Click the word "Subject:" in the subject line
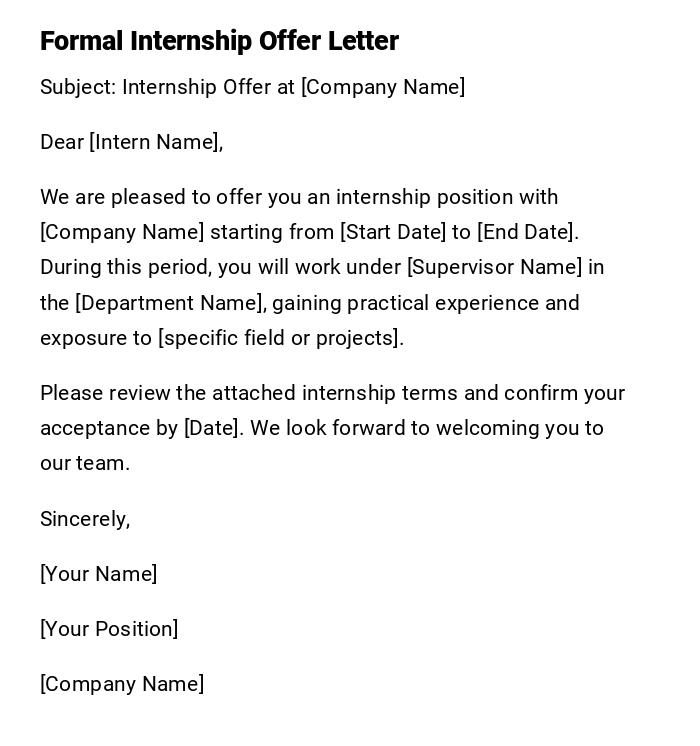The width and height of the screenshot is (700, 746). coord(78,87)
